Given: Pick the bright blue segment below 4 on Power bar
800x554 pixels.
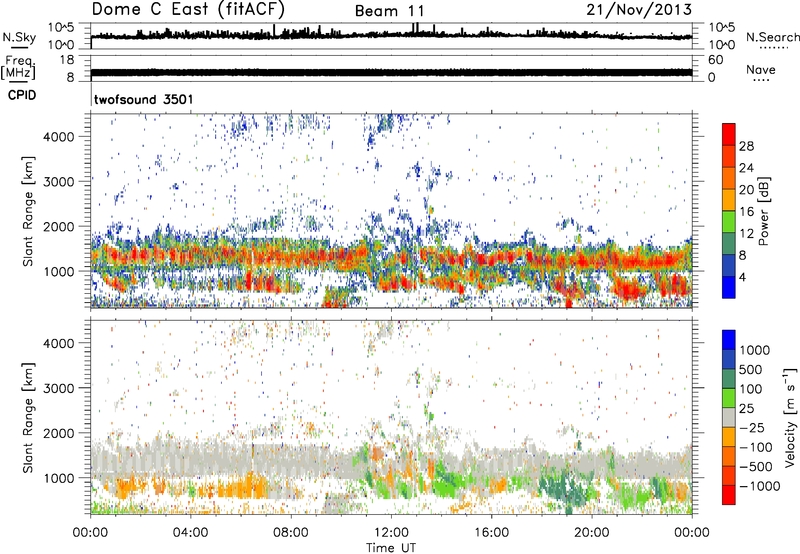Looking at the screenshot, I should coord(729,288).
